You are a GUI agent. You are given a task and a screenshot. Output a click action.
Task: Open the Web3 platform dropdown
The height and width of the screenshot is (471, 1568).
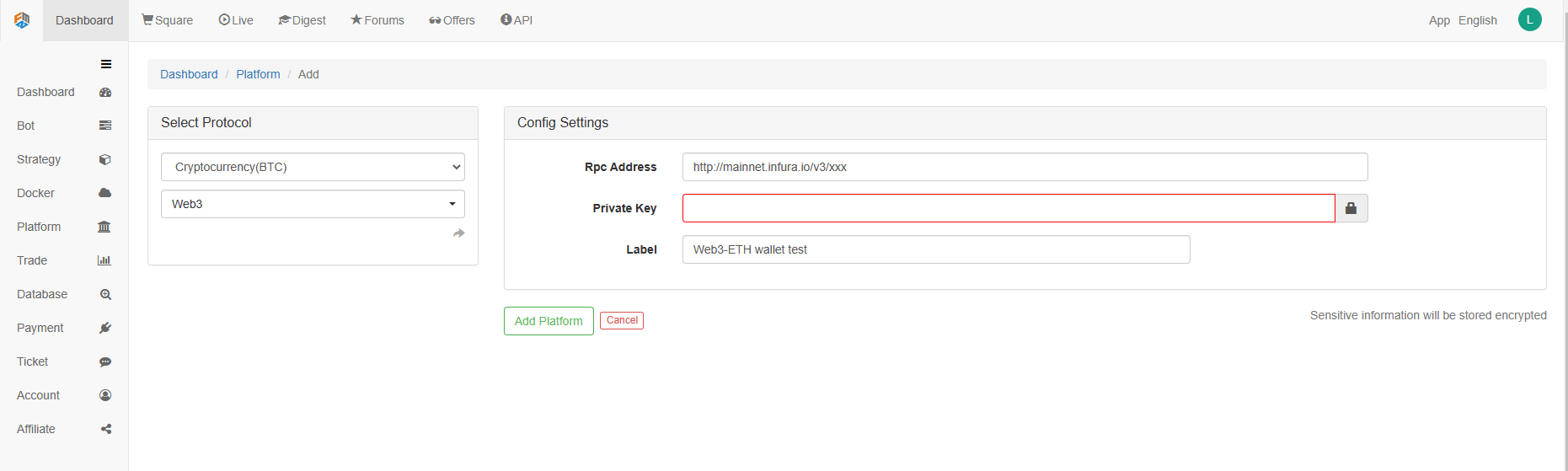(x=313, y=204)
